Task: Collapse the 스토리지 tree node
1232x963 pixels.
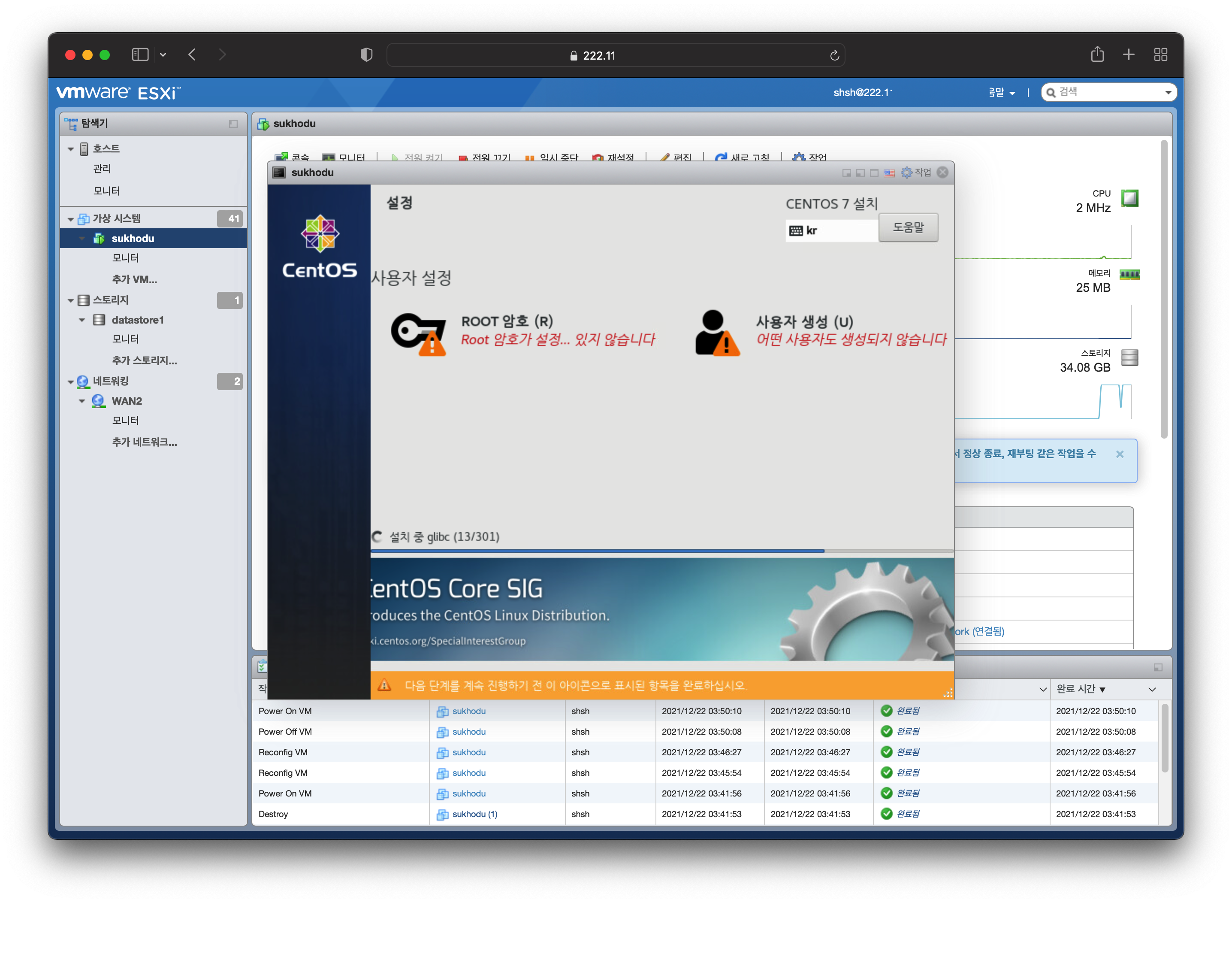Action: tap(70, 300)
